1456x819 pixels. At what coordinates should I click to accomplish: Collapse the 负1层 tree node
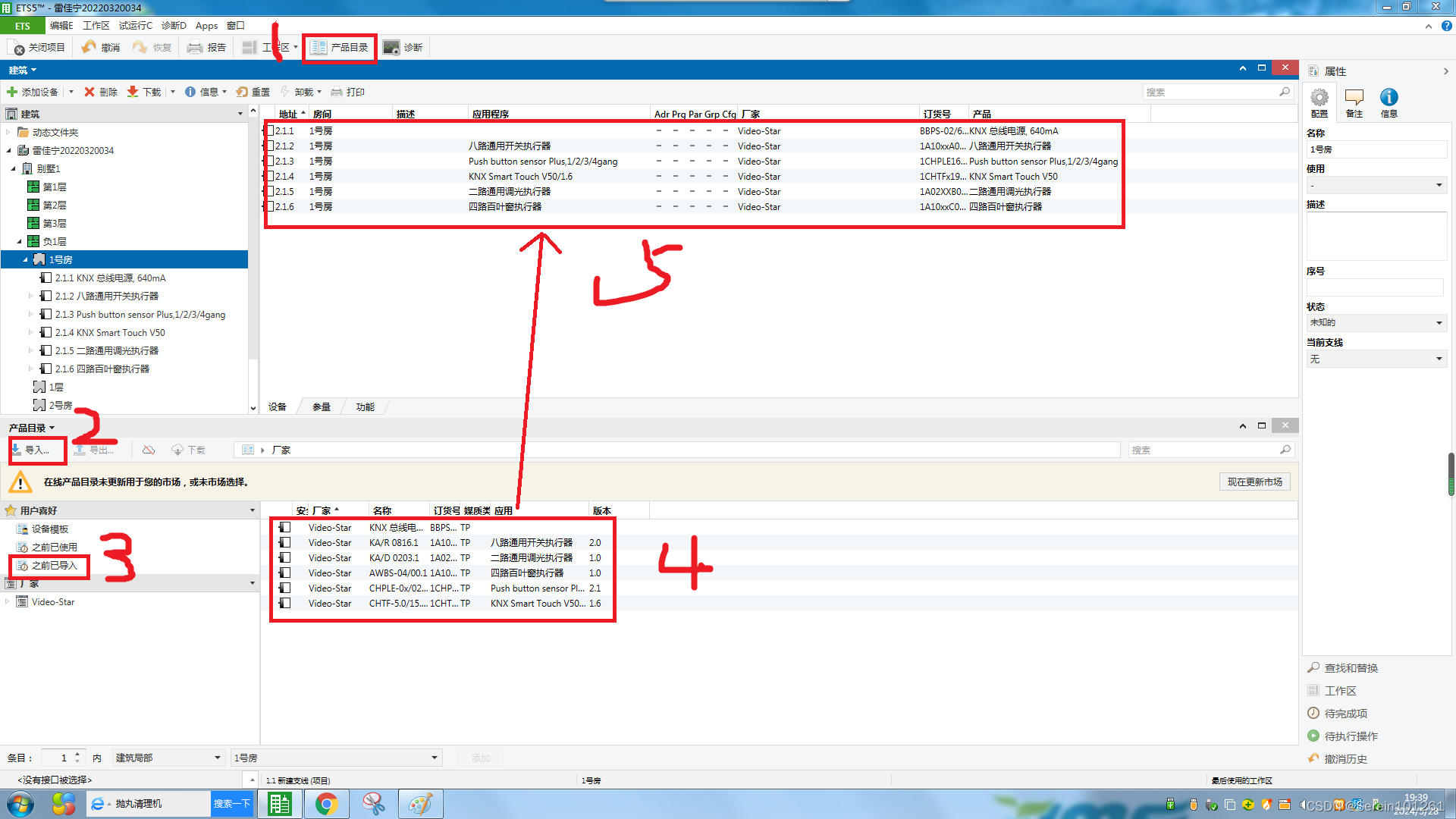(20, 242)
